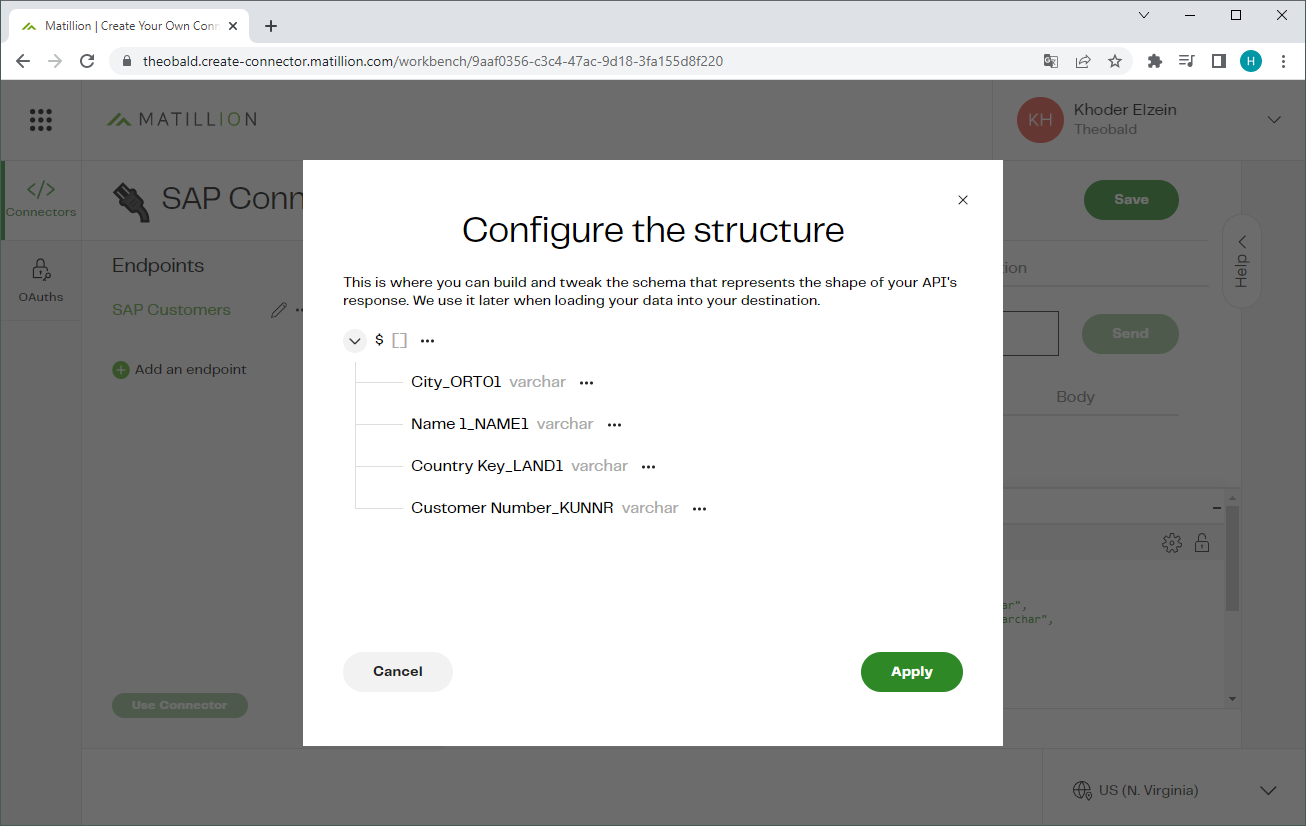Open Chrome profile H avatar

(x=1251, y=61)
